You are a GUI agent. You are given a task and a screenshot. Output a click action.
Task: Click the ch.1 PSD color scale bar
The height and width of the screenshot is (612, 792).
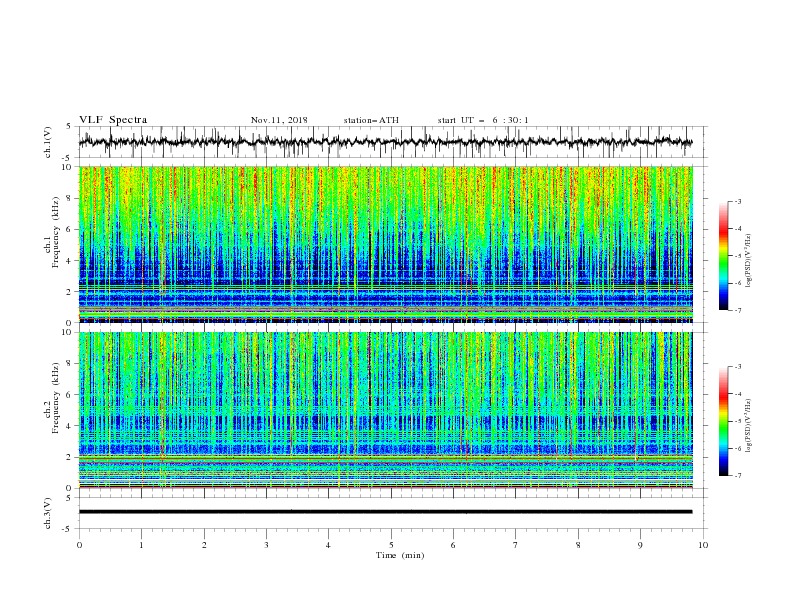[x=723, y=256]
